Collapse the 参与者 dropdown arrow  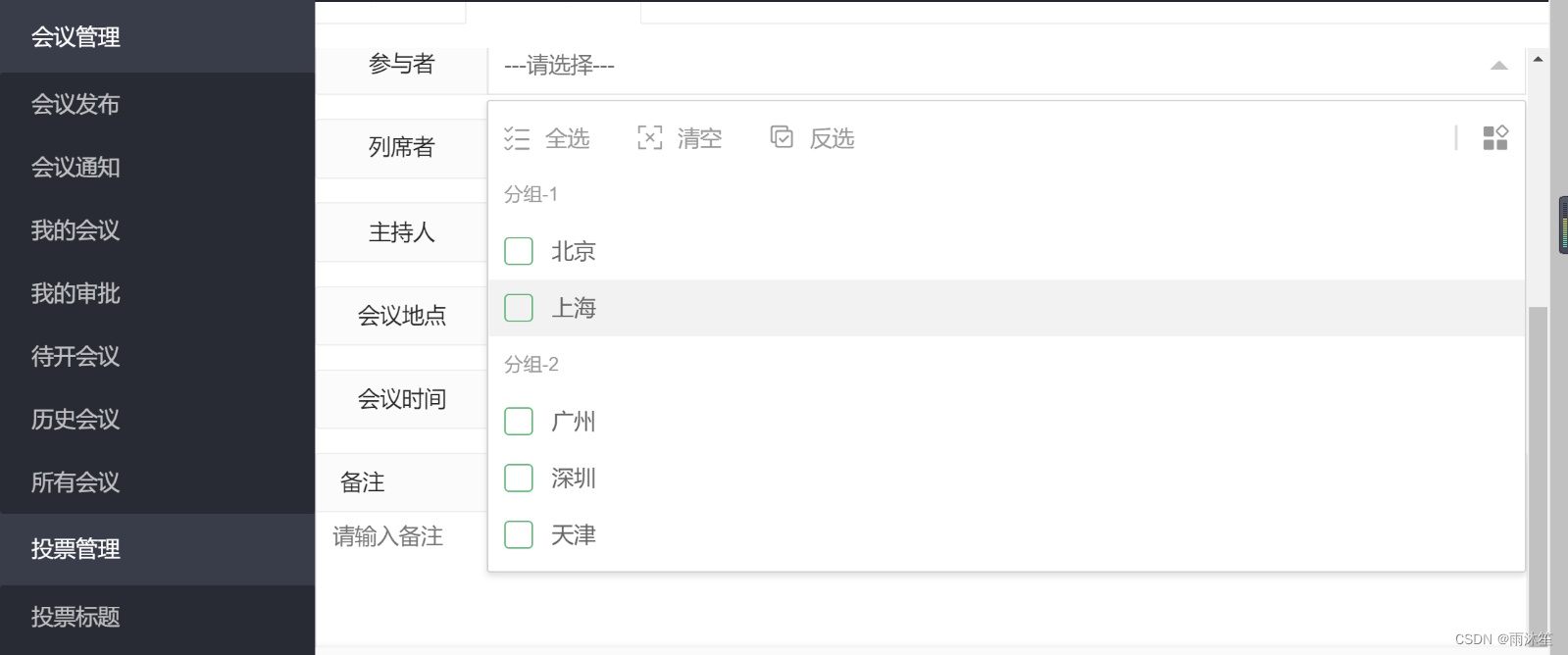[x=1498, y=66]
